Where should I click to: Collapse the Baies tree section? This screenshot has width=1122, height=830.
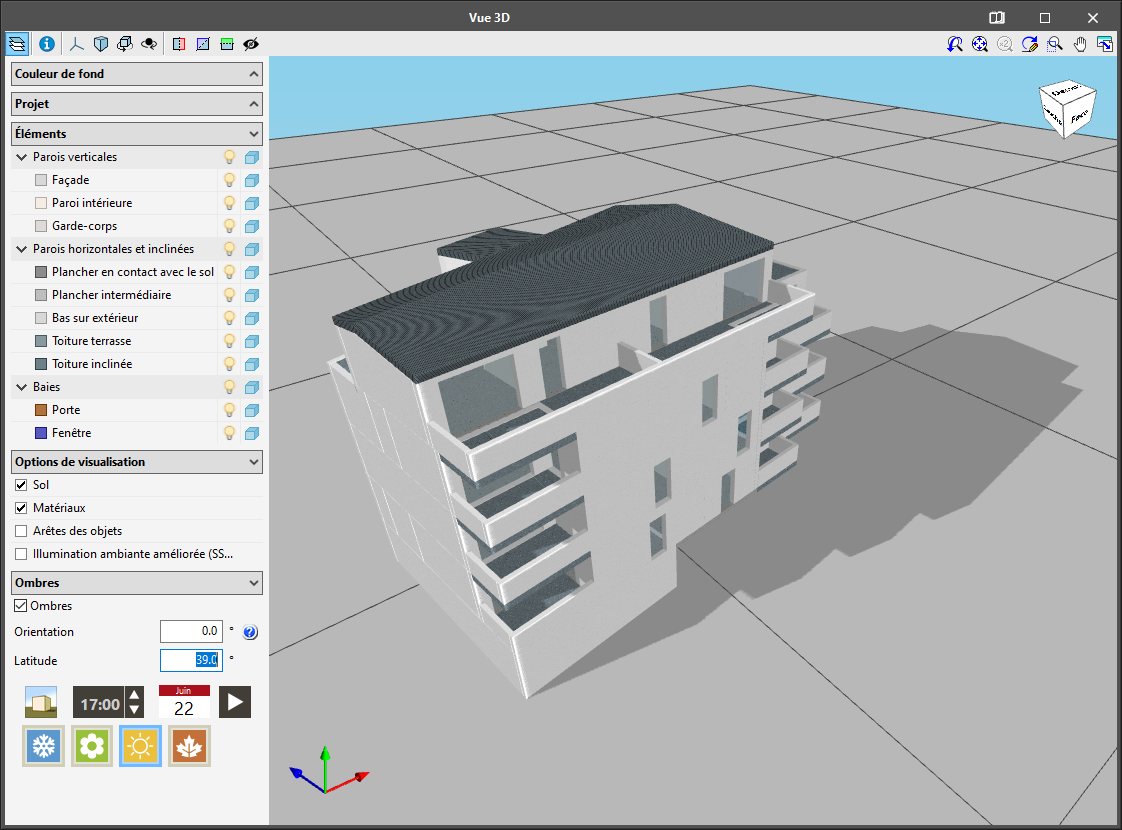point(21,386)
